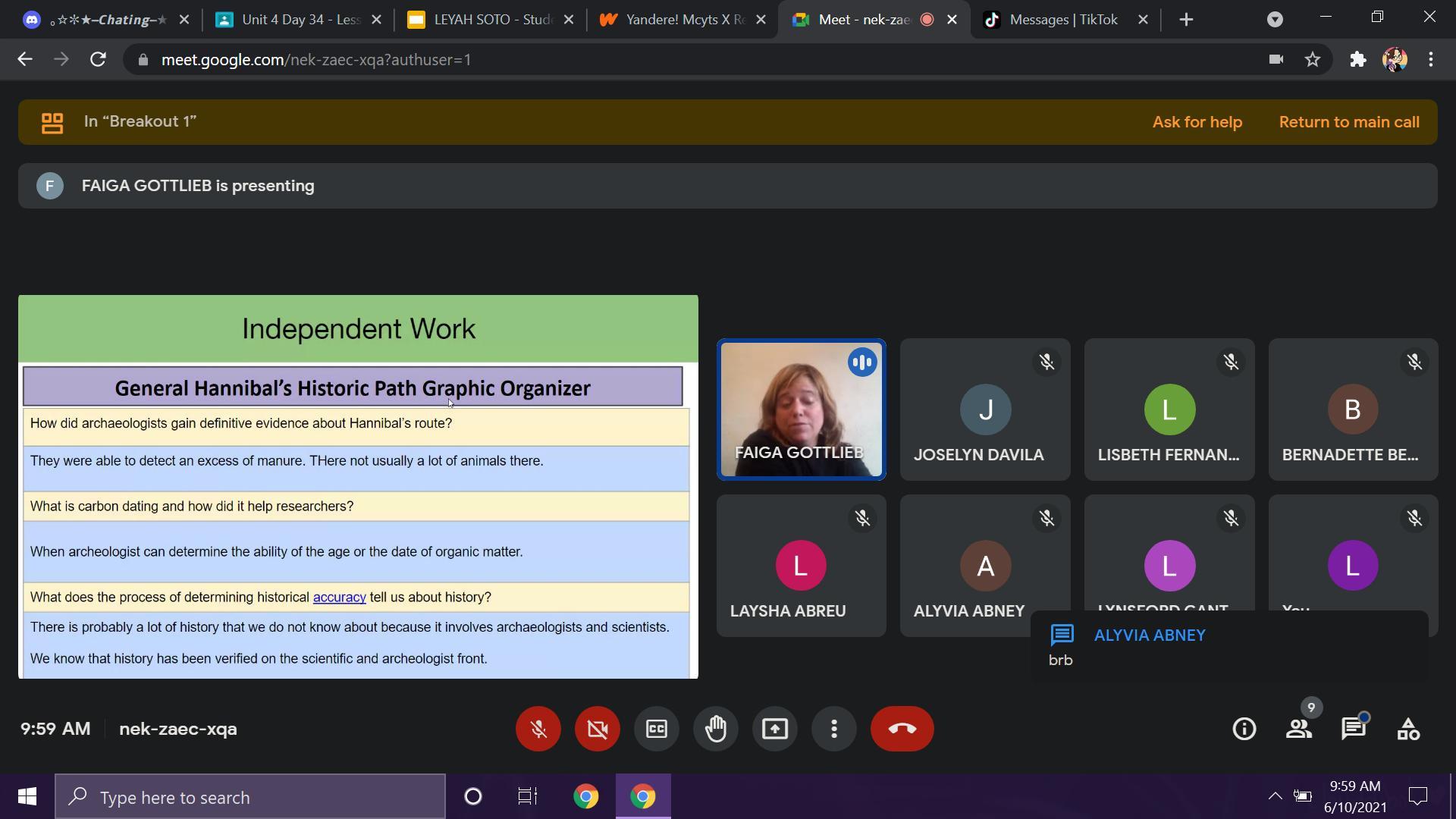Bookmark this page with the star icon
The image size is (1456, 819).
pyautogui.click(x=1313, y=60)
